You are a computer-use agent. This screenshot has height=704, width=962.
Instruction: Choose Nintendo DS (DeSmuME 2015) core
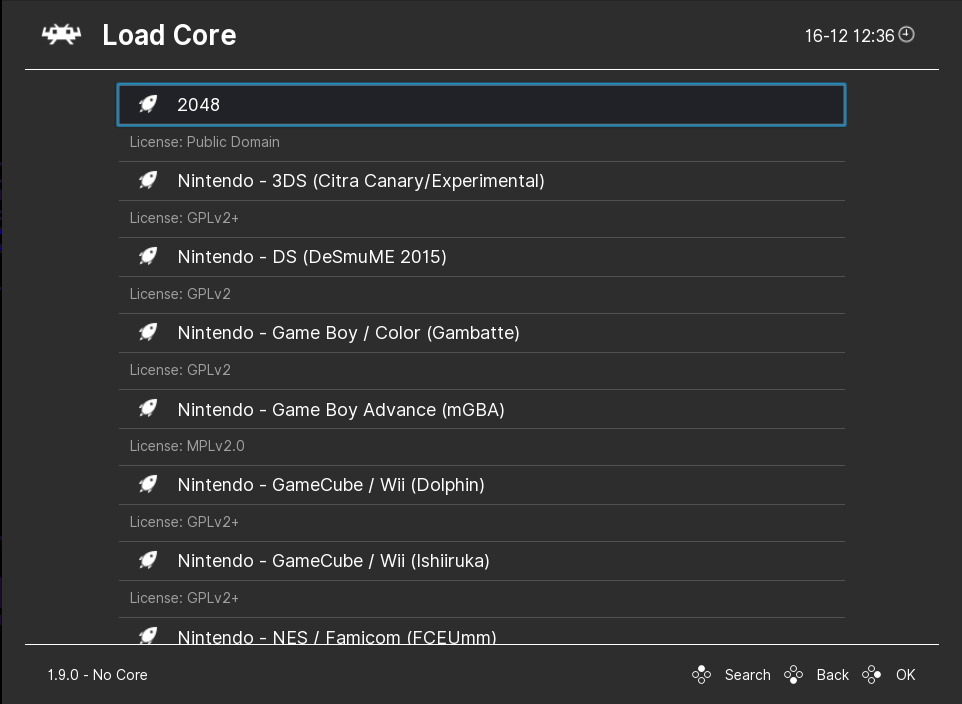pyautogui.click(x=311, y=257)
